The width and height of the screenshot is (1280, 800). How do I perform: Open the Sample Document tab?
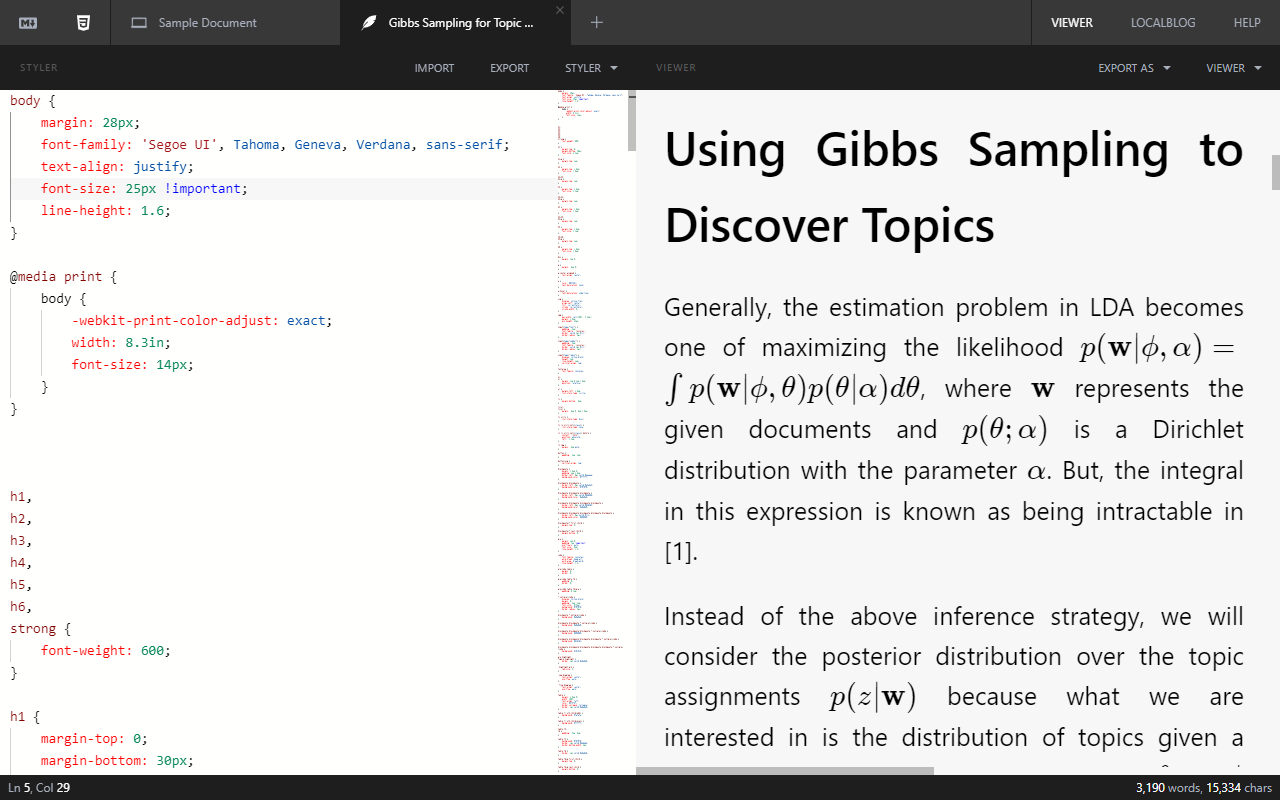(x=225, y=22)
